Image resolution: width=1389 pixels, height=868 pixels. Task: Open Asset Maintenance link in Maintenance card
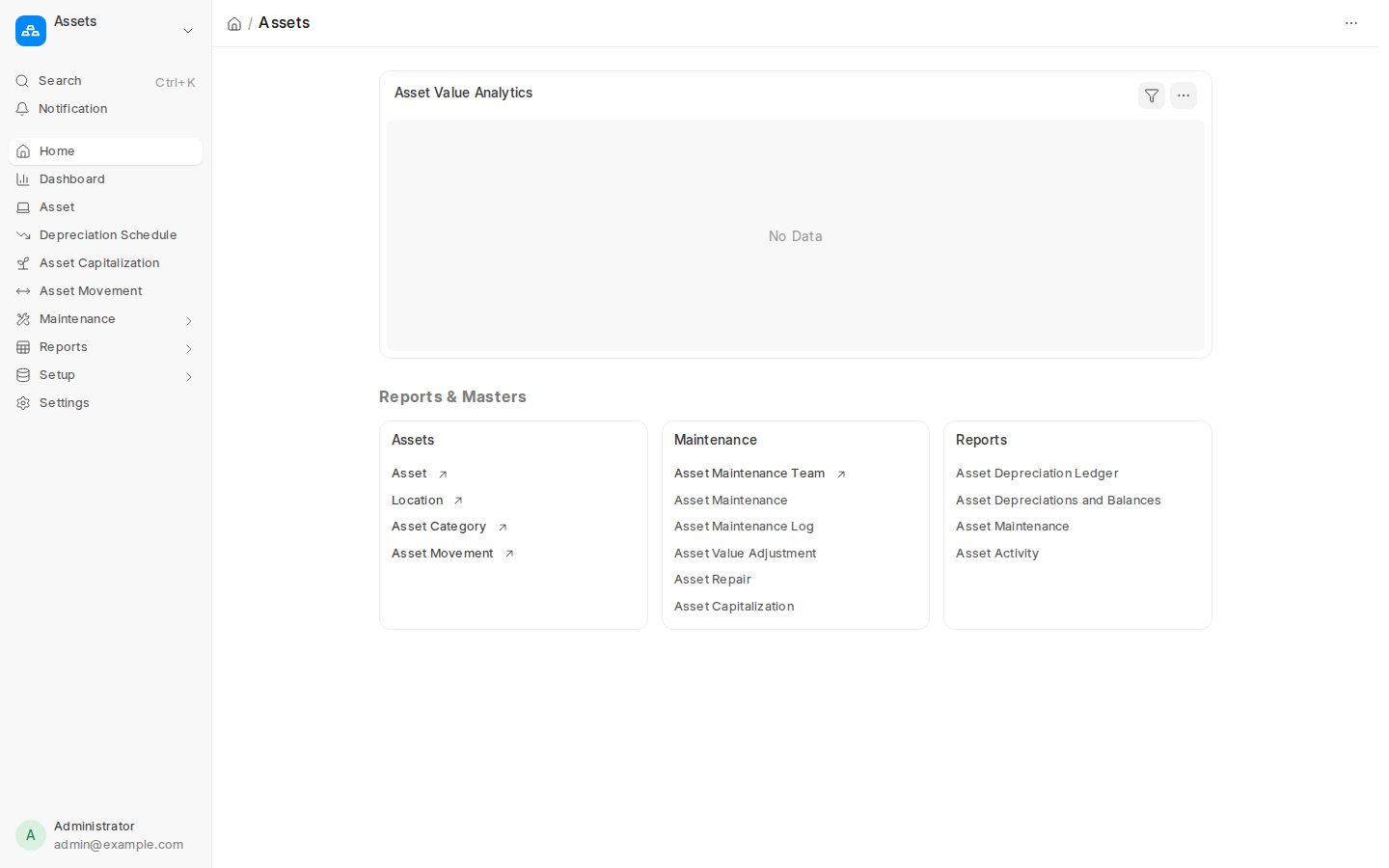(x=731, y=501)
